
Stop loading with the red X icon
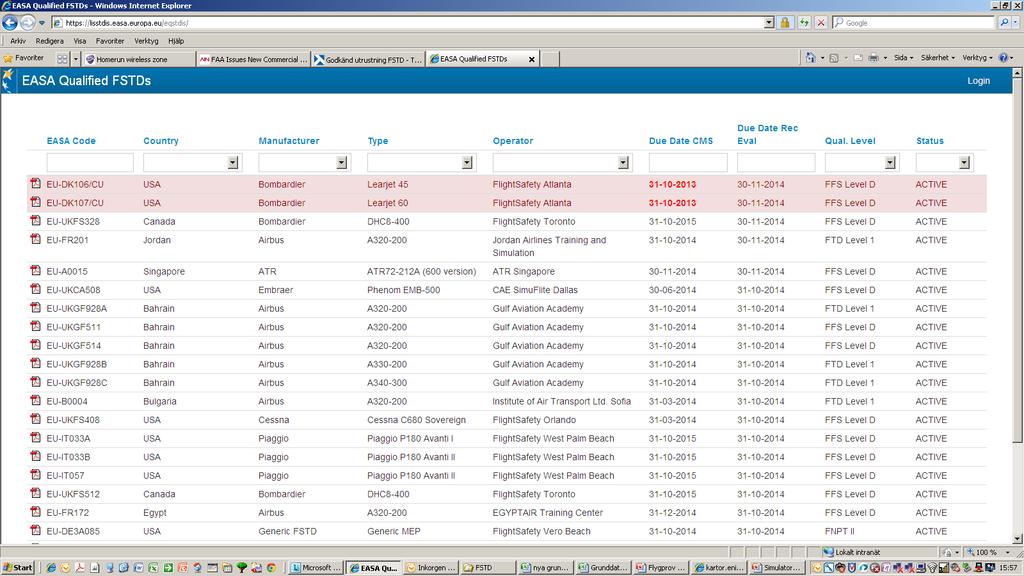coord(821,23)
